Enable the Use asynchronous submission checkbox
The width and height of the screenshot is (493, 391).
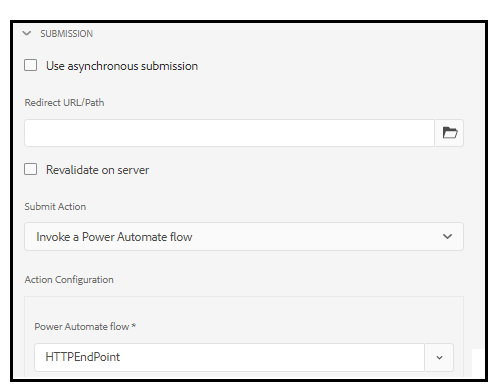[30, 65]
